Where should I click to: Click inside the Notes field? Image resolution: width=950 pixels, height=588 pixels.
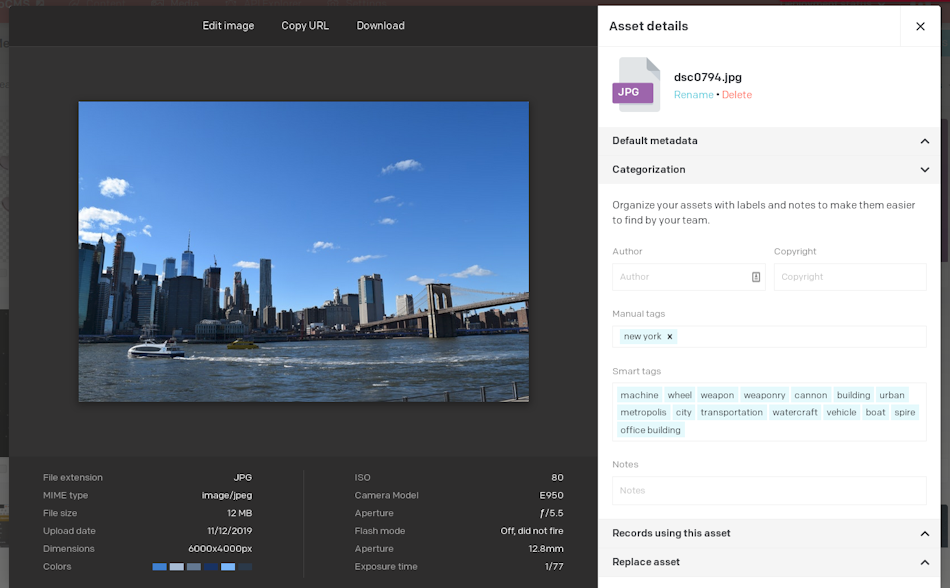point(768,490)
